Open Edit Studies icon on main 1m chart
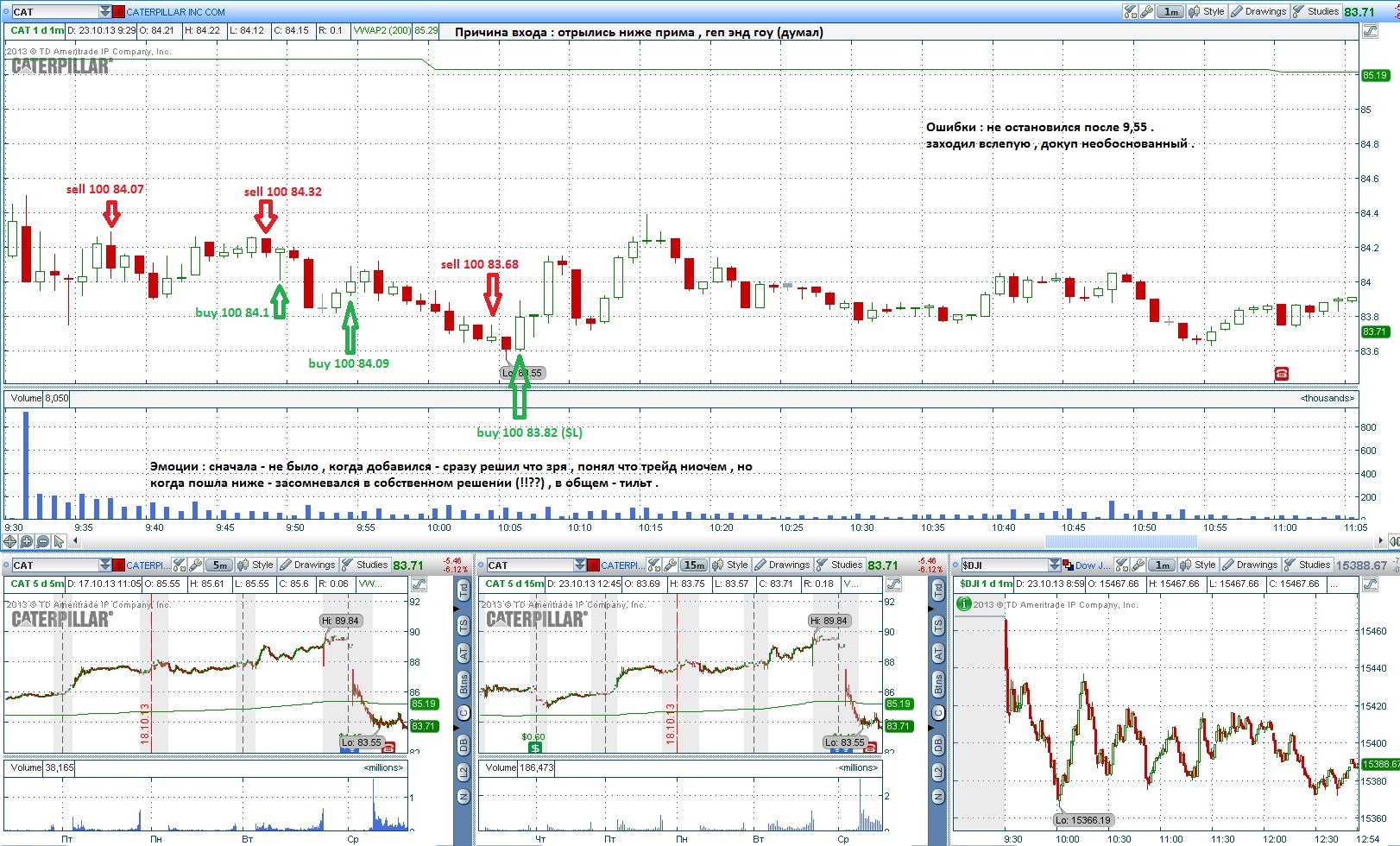This screenshot has height=846, width=1400. point(1130,11)
